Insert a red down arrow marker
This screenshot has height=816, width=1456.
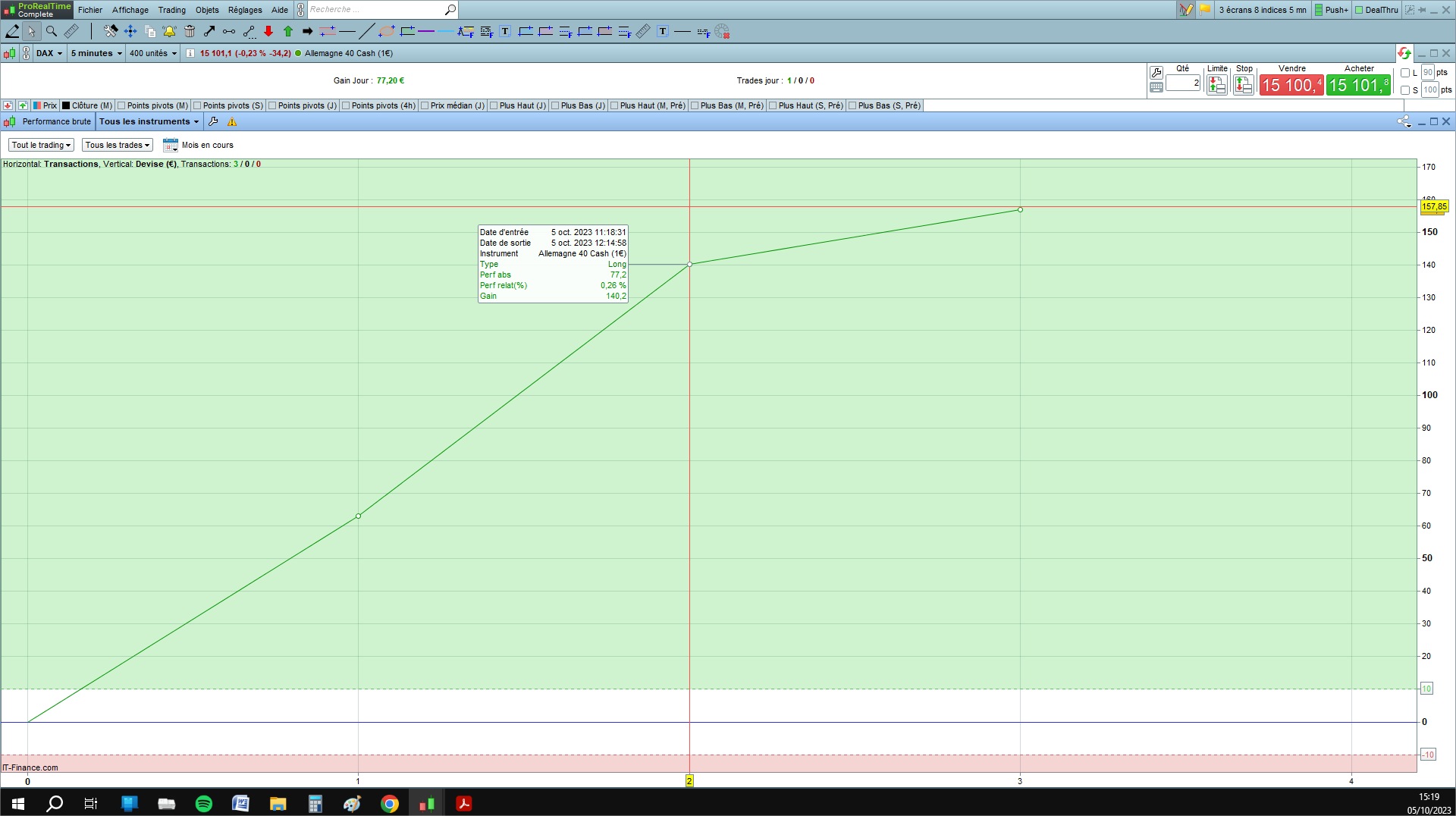[268, 31]
